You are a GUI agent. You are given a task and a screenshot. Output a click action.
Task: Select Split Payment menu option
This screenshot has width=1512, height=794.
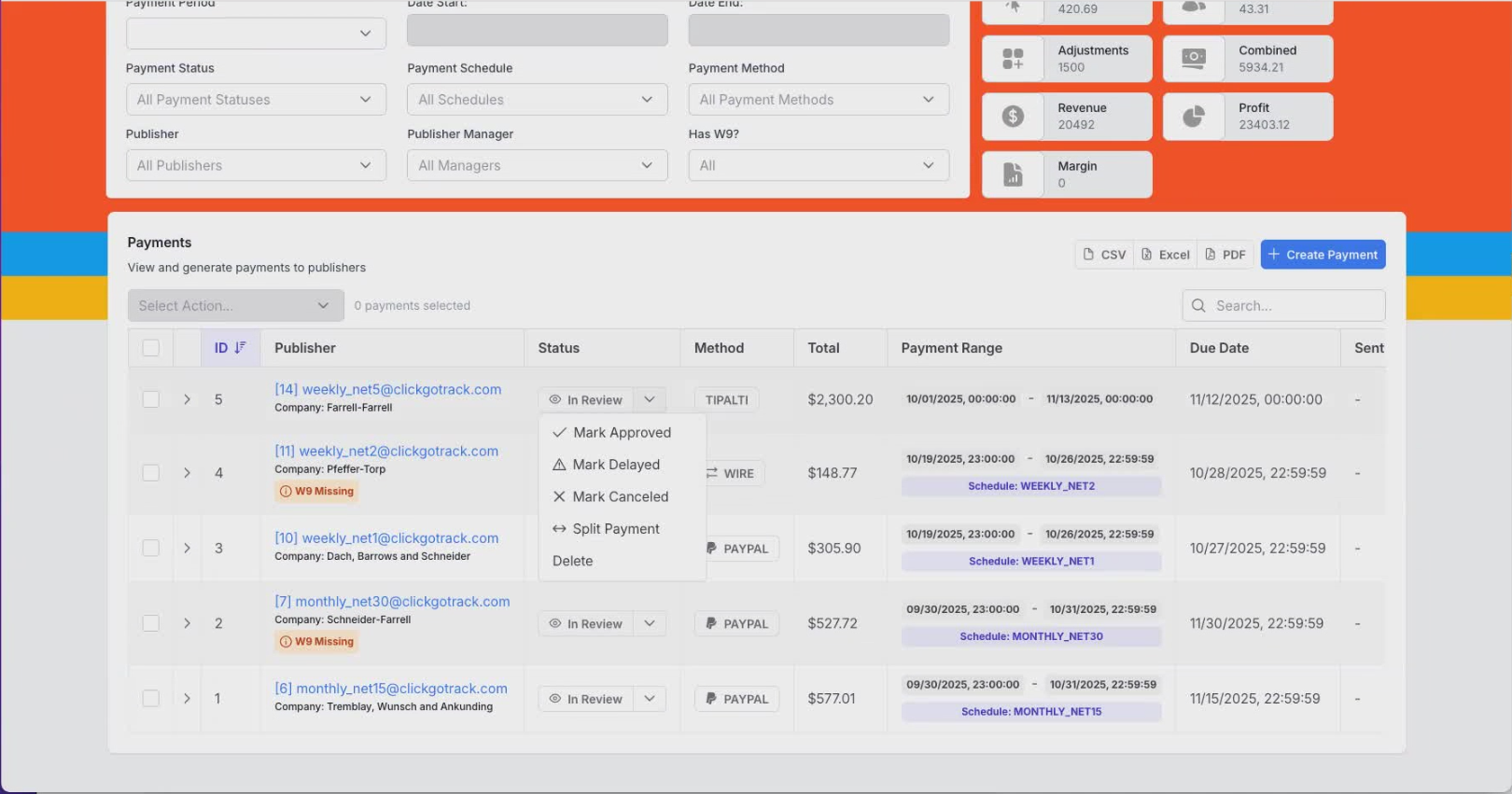(x=615, y=529)
